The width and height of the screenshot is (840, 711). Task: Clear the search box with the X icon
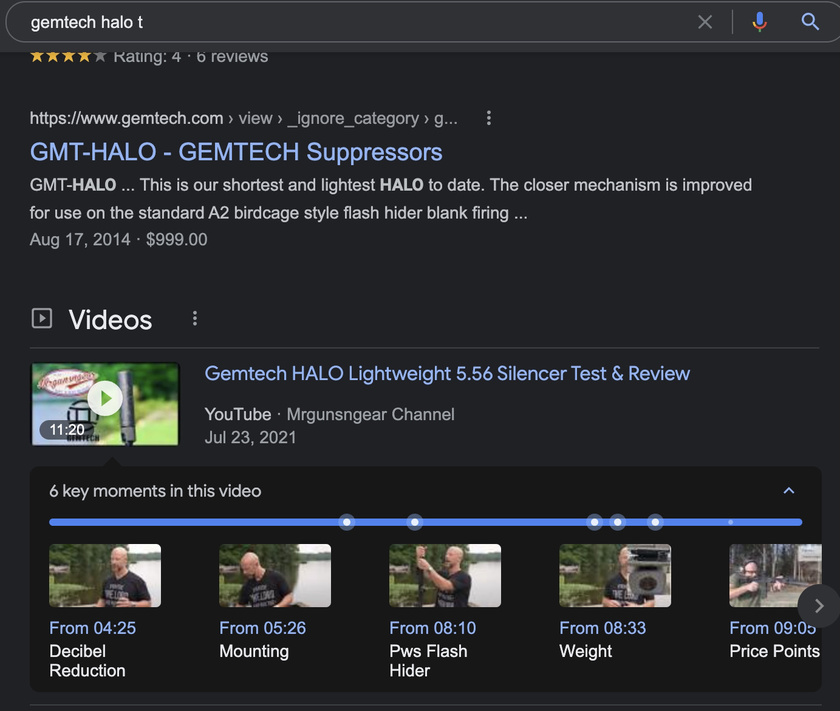[705, 22]
